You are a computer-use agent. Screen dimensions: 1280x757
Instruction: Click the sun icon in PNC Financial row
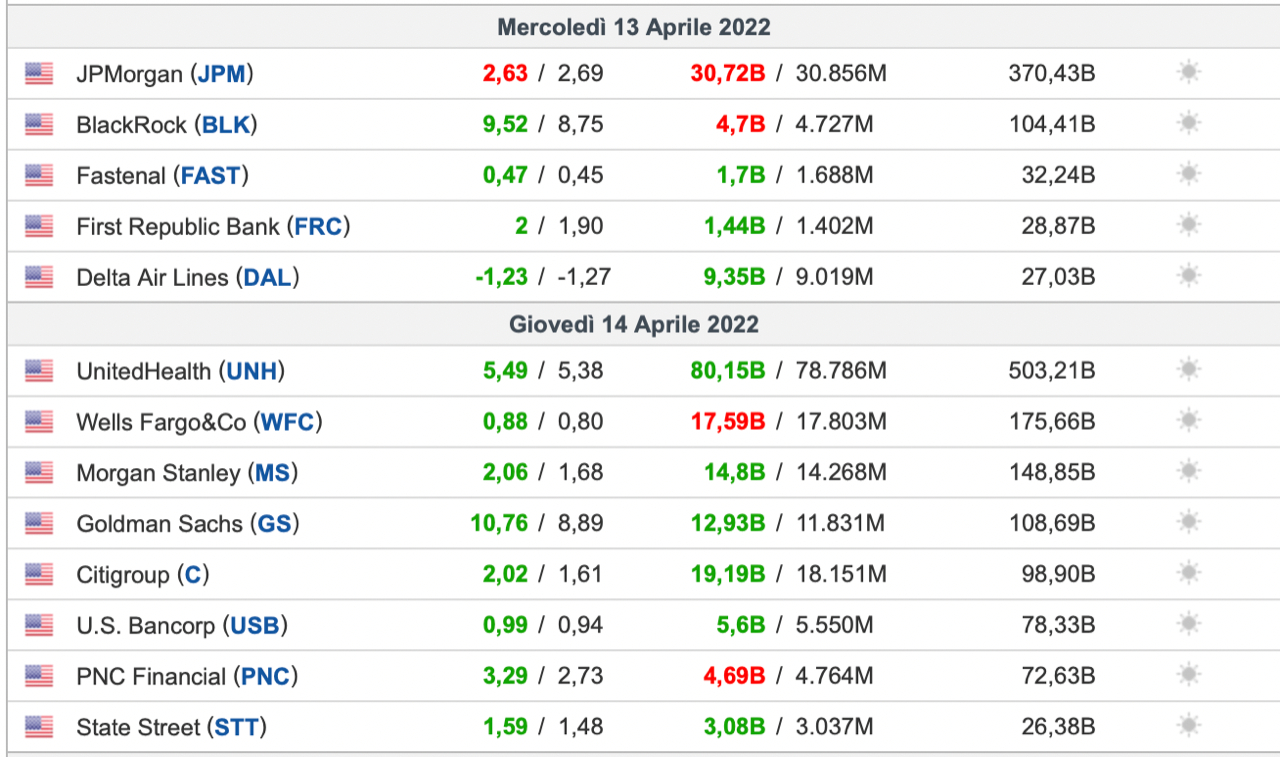(1188, 675)
